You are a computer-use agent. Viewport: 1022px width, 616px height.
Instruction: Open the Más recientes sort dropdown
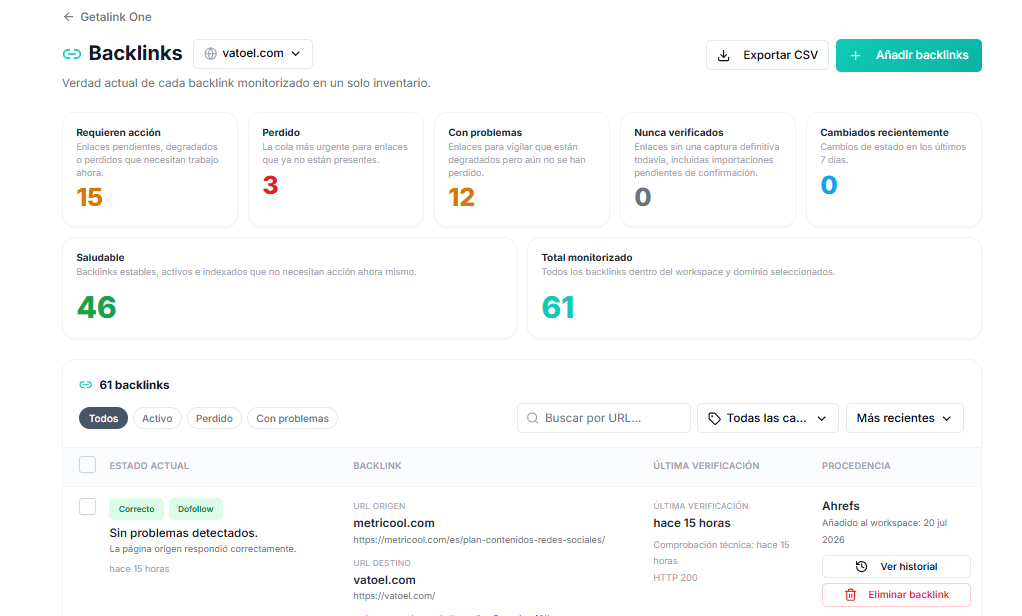pyautogui.click(x=905, y=418)
